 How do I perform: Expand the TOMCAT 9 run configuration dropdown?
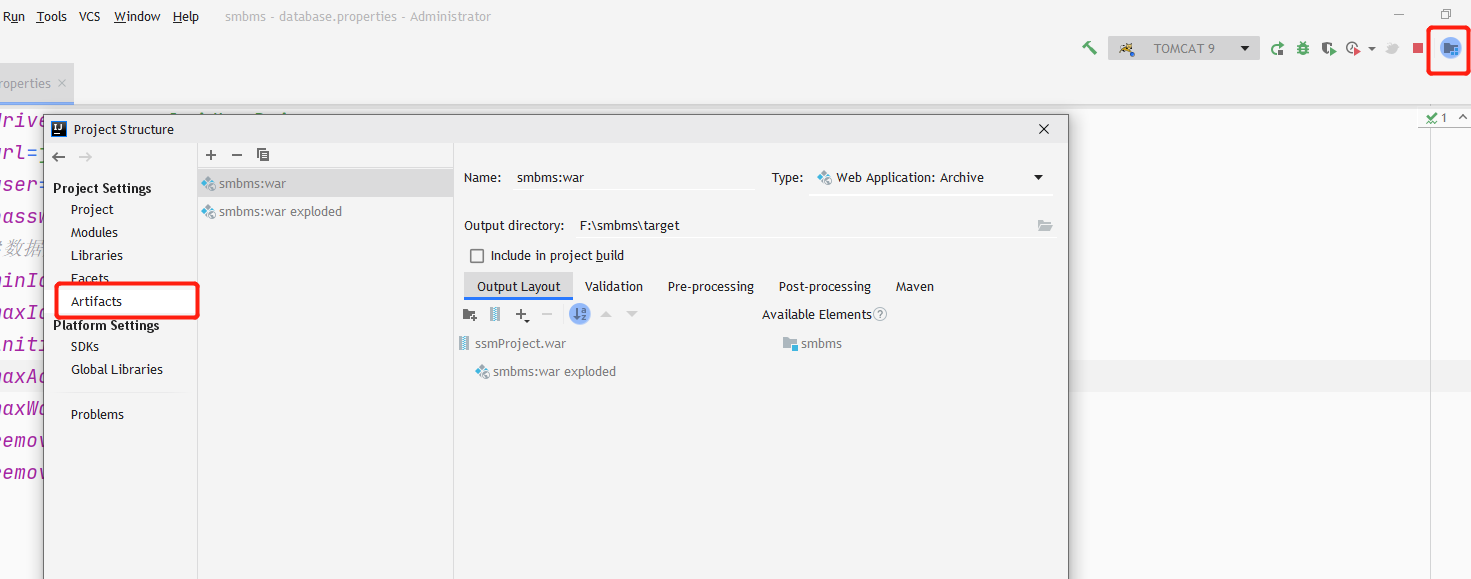[1245, 48]
